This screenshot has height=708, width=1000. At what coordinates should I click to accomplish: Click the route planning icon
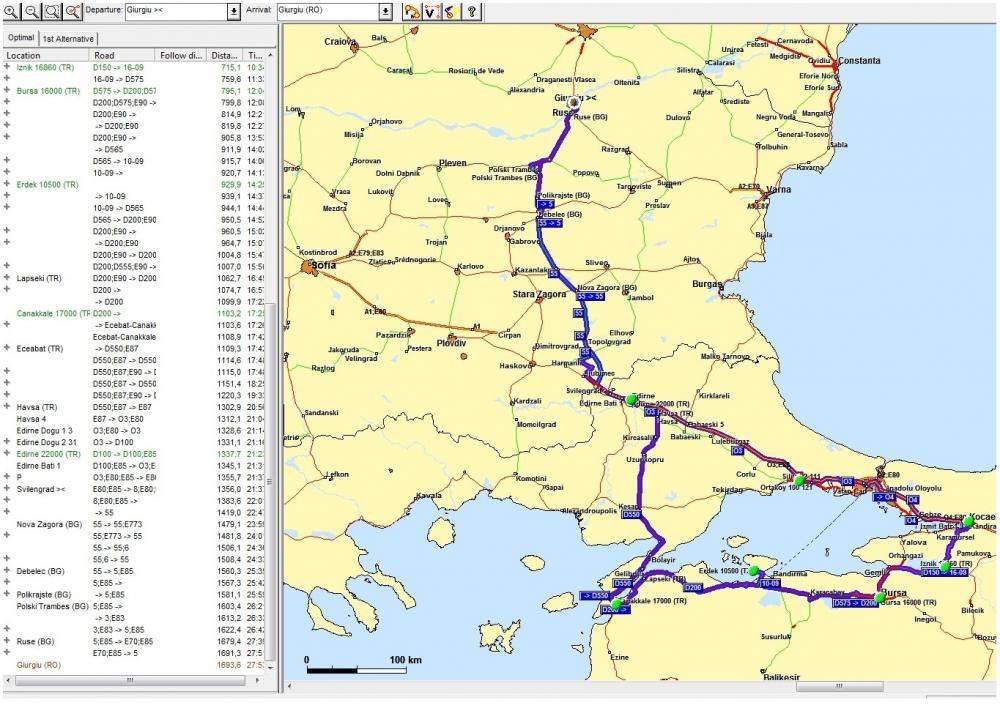(x=412, y=11)
